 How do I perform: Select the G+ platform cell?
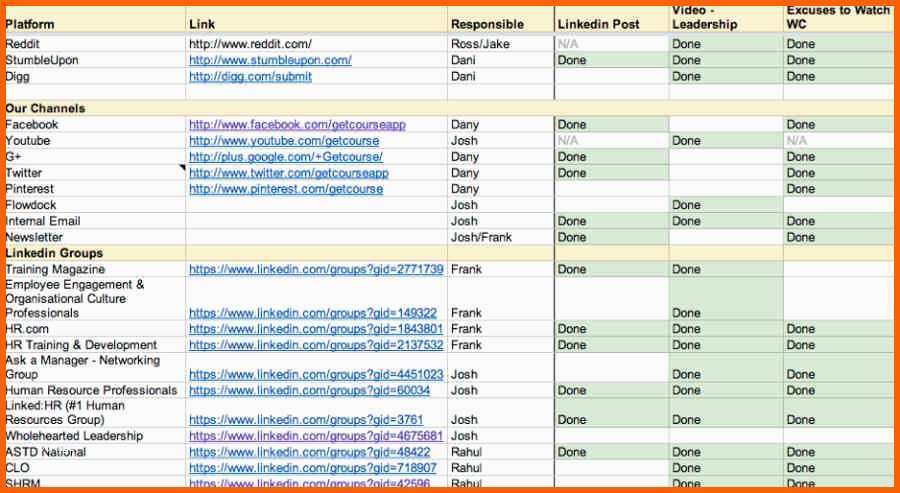pos(95,157)
